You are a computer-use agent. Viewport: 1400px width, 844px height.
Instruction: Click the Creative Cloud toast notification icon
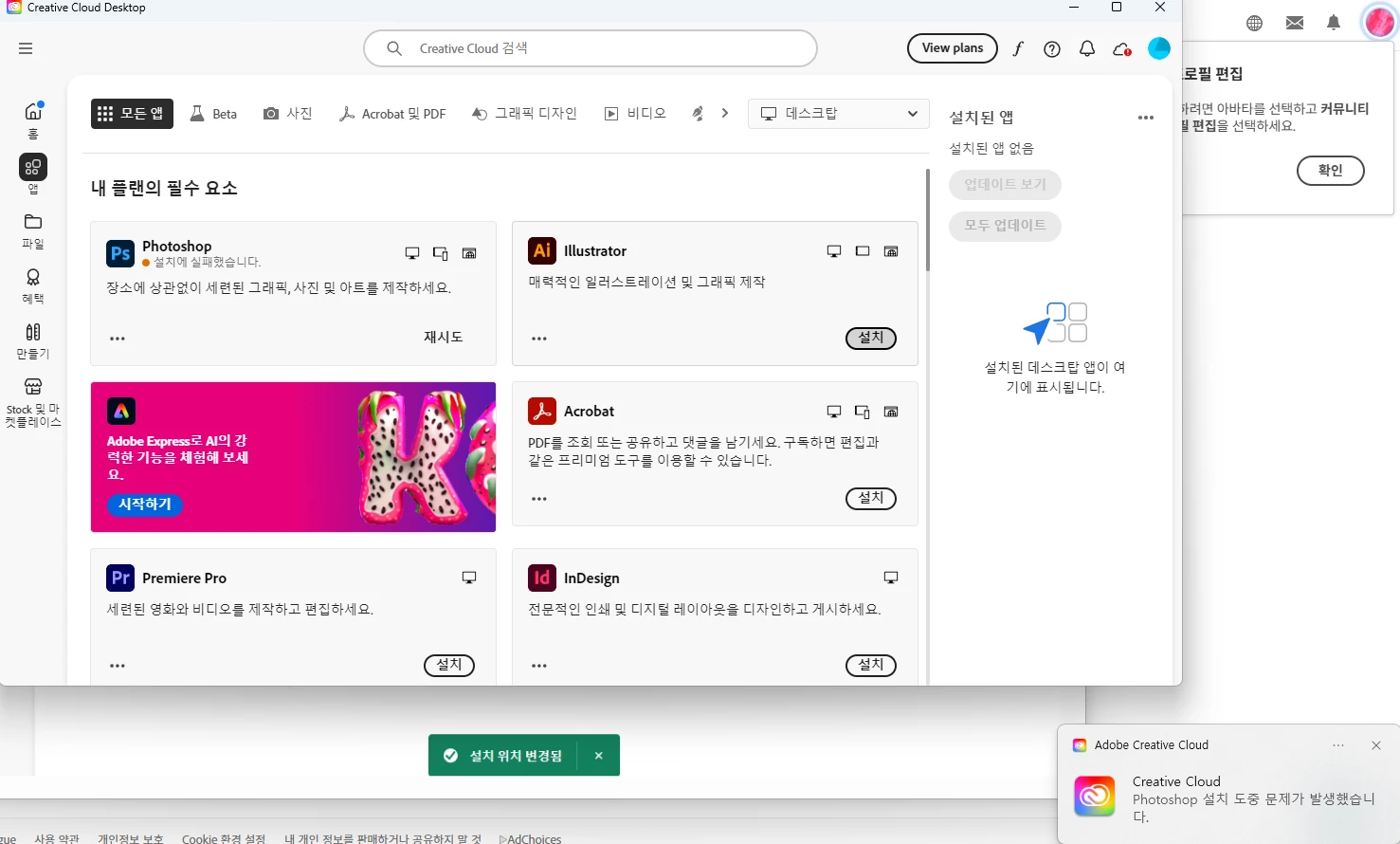[x=1095, y=797]
